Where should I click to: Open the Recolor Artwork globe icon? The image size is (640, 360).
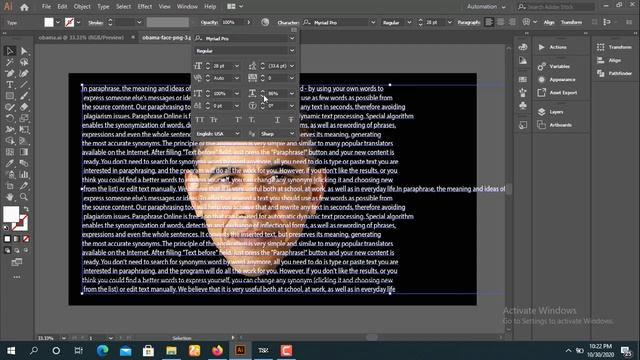[265, 22]
